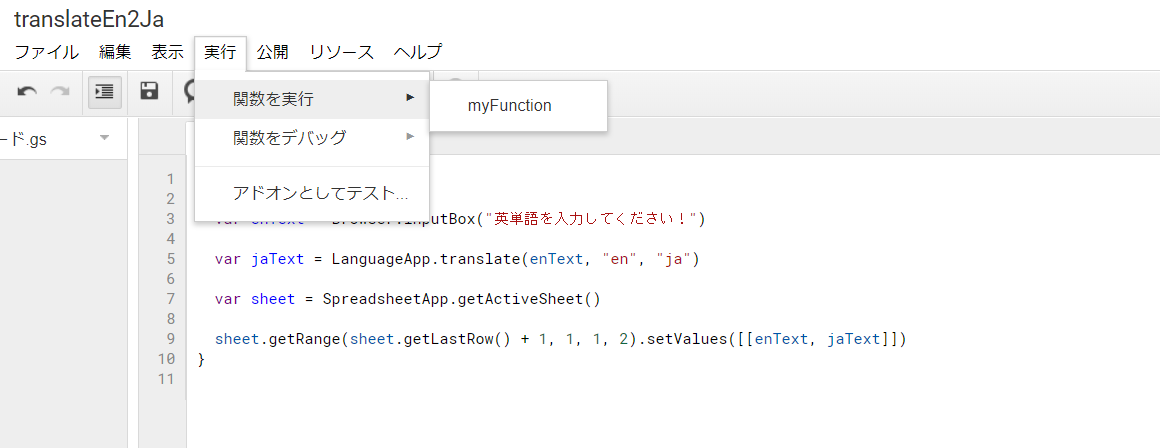Run myFunction from the submenu
Screen dimensions: 1160x448
pyautogui.click(x=509, y=105)
